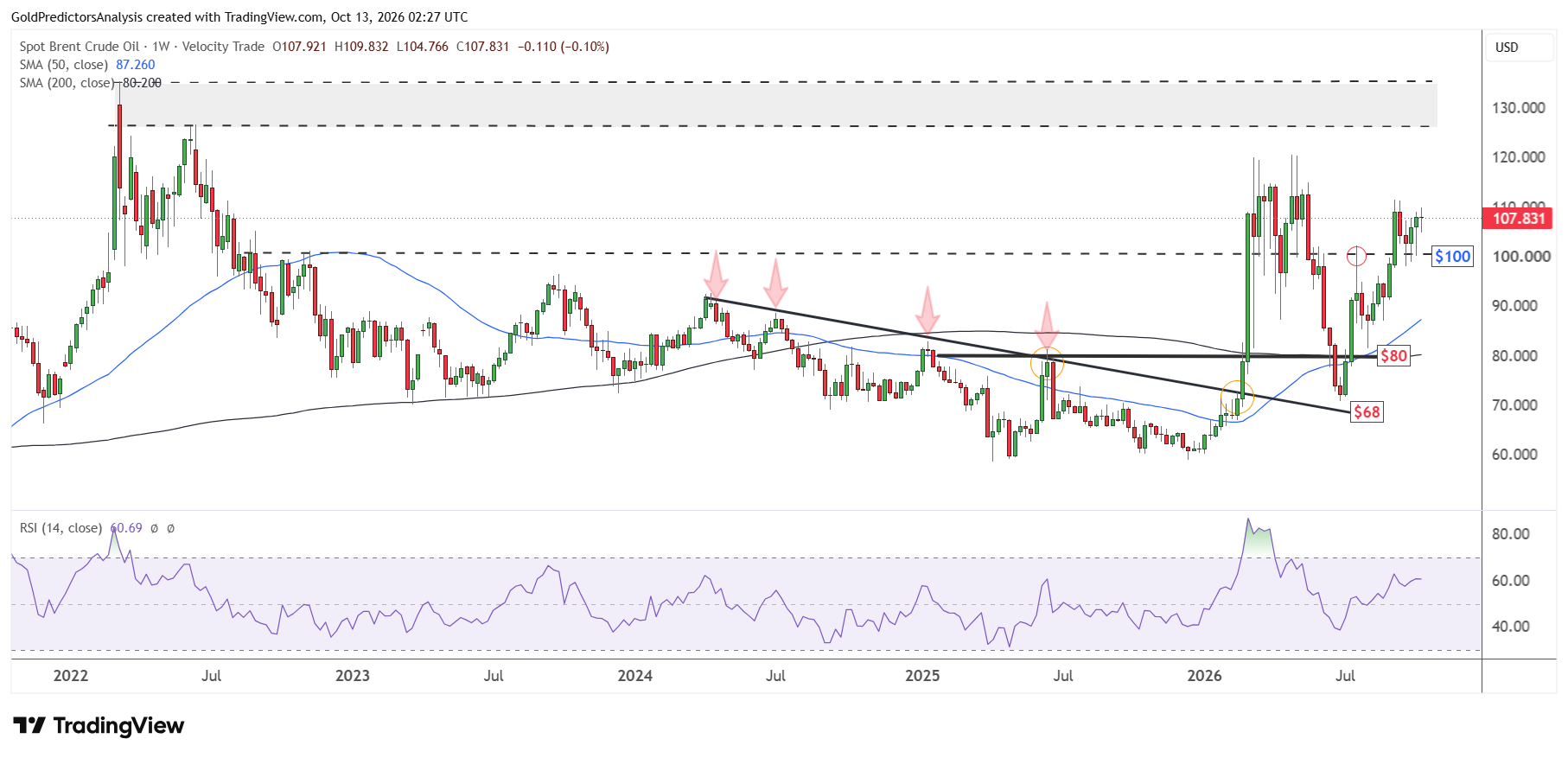Click the RSI 80.00 scale label
This screenshot has width=1568, height=758.
coord(1511,534)
